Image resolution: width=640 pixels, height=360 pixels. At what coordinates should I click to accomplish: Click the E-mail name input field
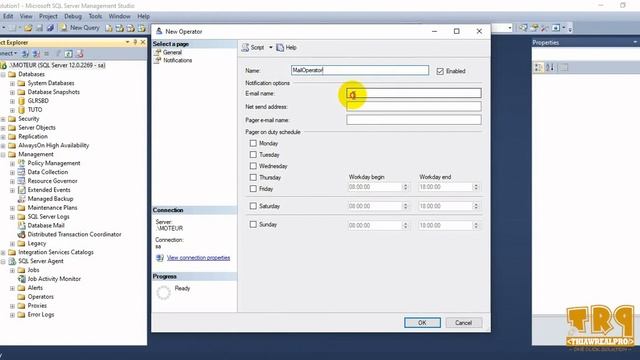point(414,93)
